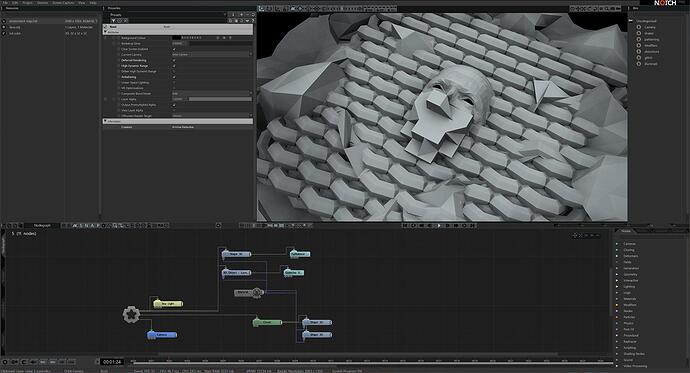Expand the Video Processing node category
Viewport: 690px width, 373px height.
point(617,366)
